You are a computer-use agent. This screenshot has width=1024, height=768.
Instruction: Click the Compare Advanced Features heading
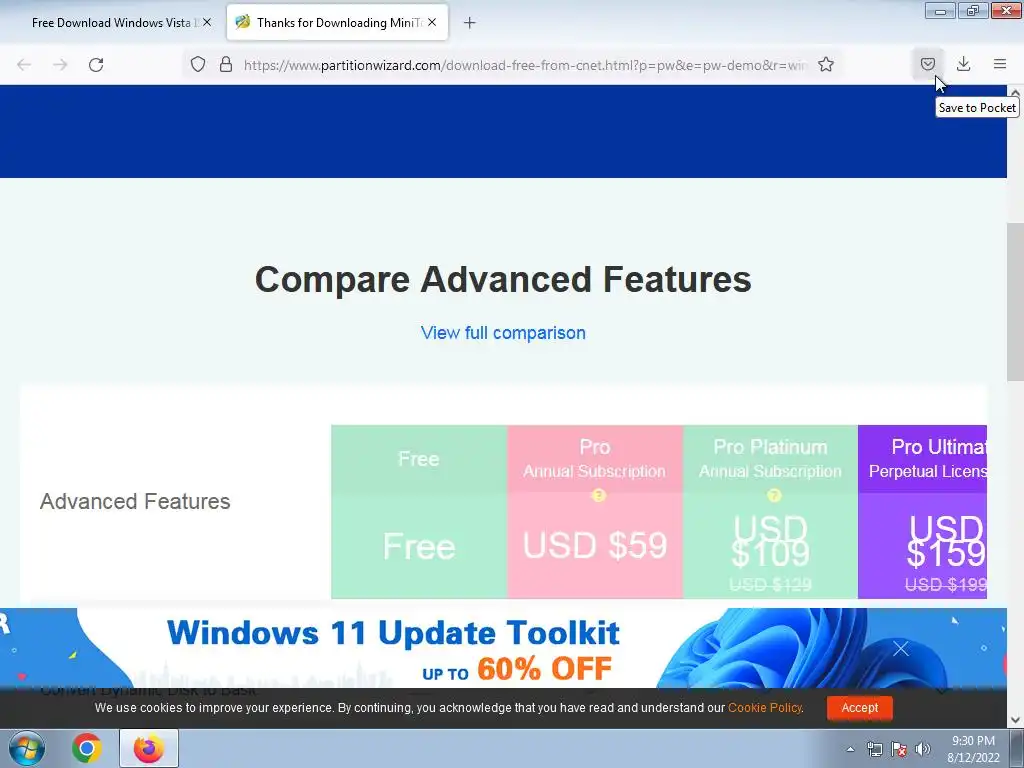pyautogui.click(x=503, y=280)
